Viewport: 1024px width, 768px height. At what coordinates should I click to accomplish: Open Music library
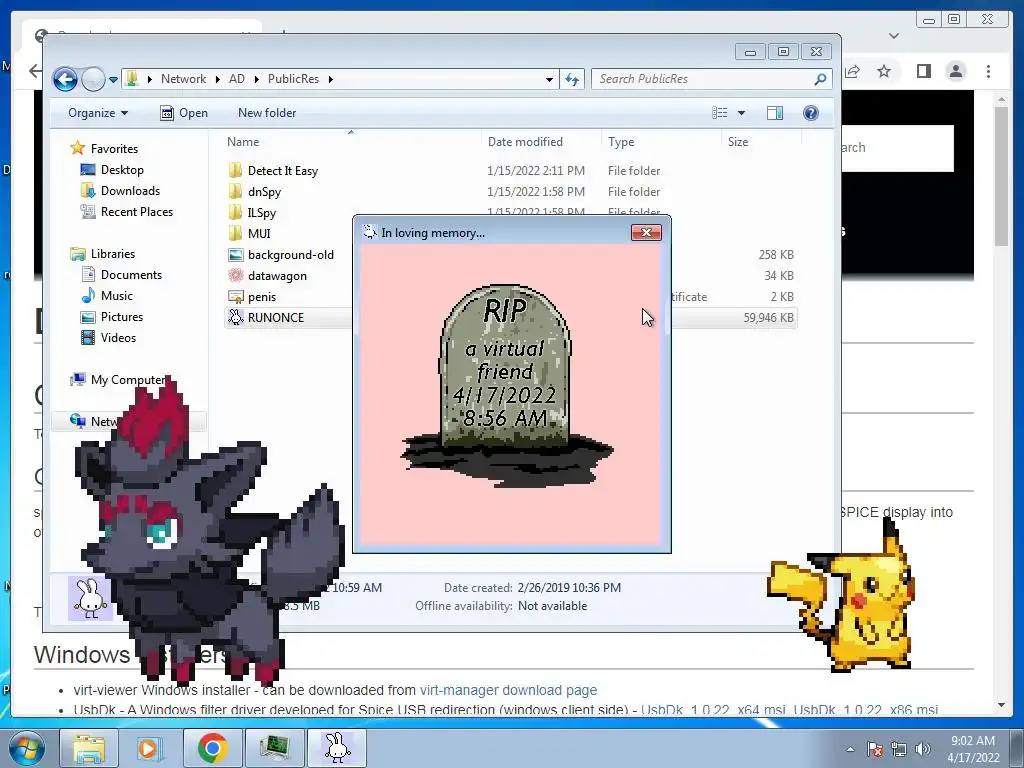[x=116, y=296]
